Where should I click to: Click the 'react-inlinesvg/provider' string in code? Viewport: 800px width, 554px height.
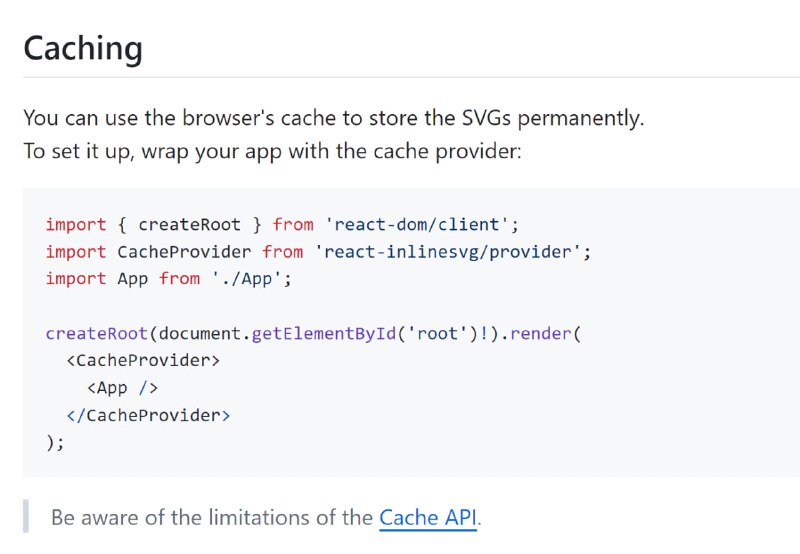(447, 251)
